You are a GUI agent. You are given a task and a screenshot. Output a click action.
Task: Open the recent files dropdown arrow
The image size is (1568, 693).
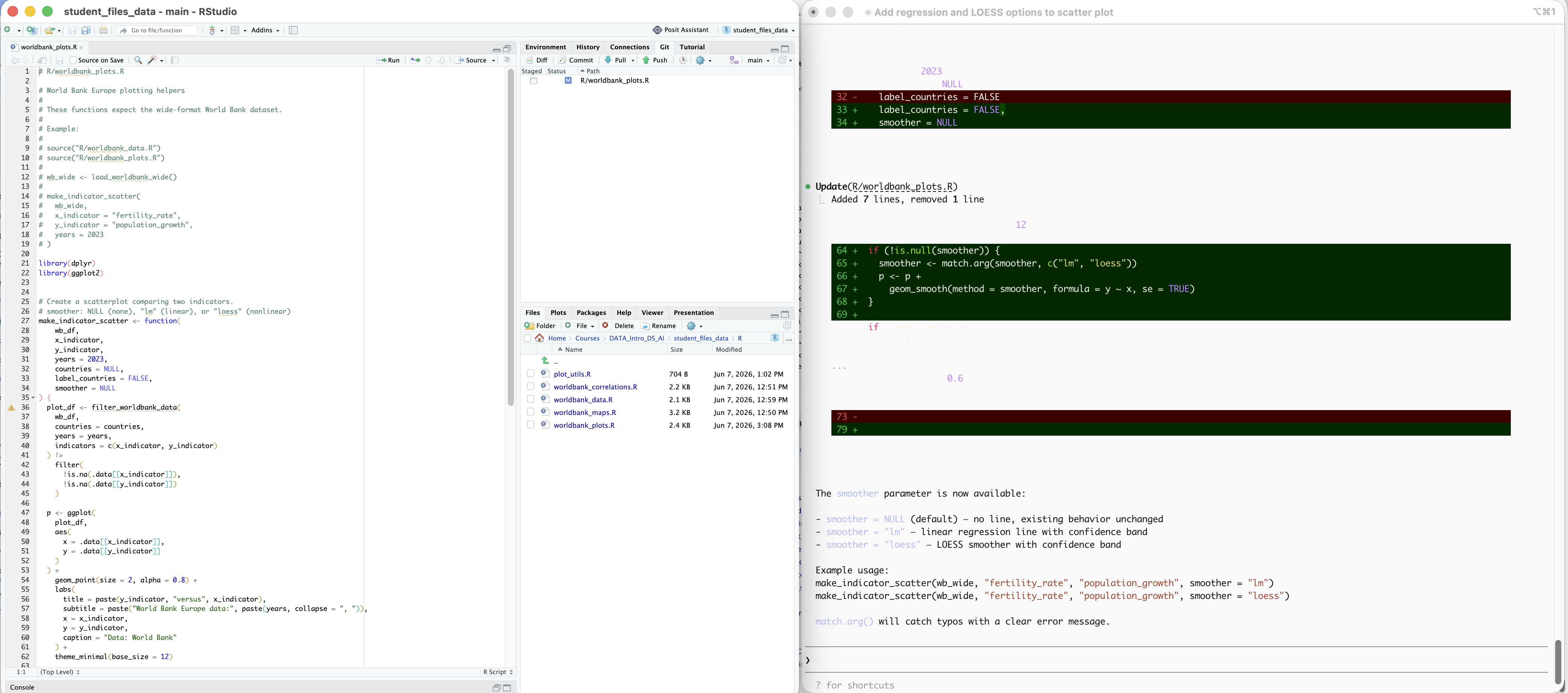[59, 30]
